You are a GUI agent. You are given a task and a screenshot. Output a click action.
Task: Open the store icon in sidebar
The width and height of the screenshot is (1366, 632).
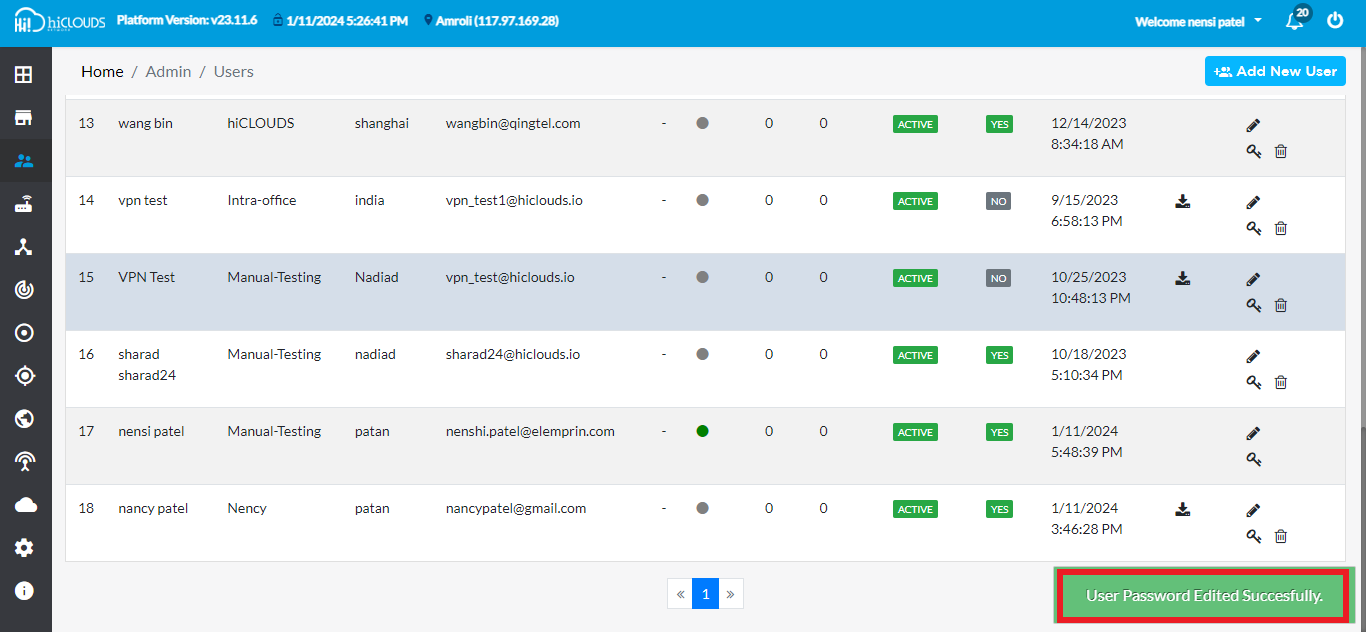[24, 118]
